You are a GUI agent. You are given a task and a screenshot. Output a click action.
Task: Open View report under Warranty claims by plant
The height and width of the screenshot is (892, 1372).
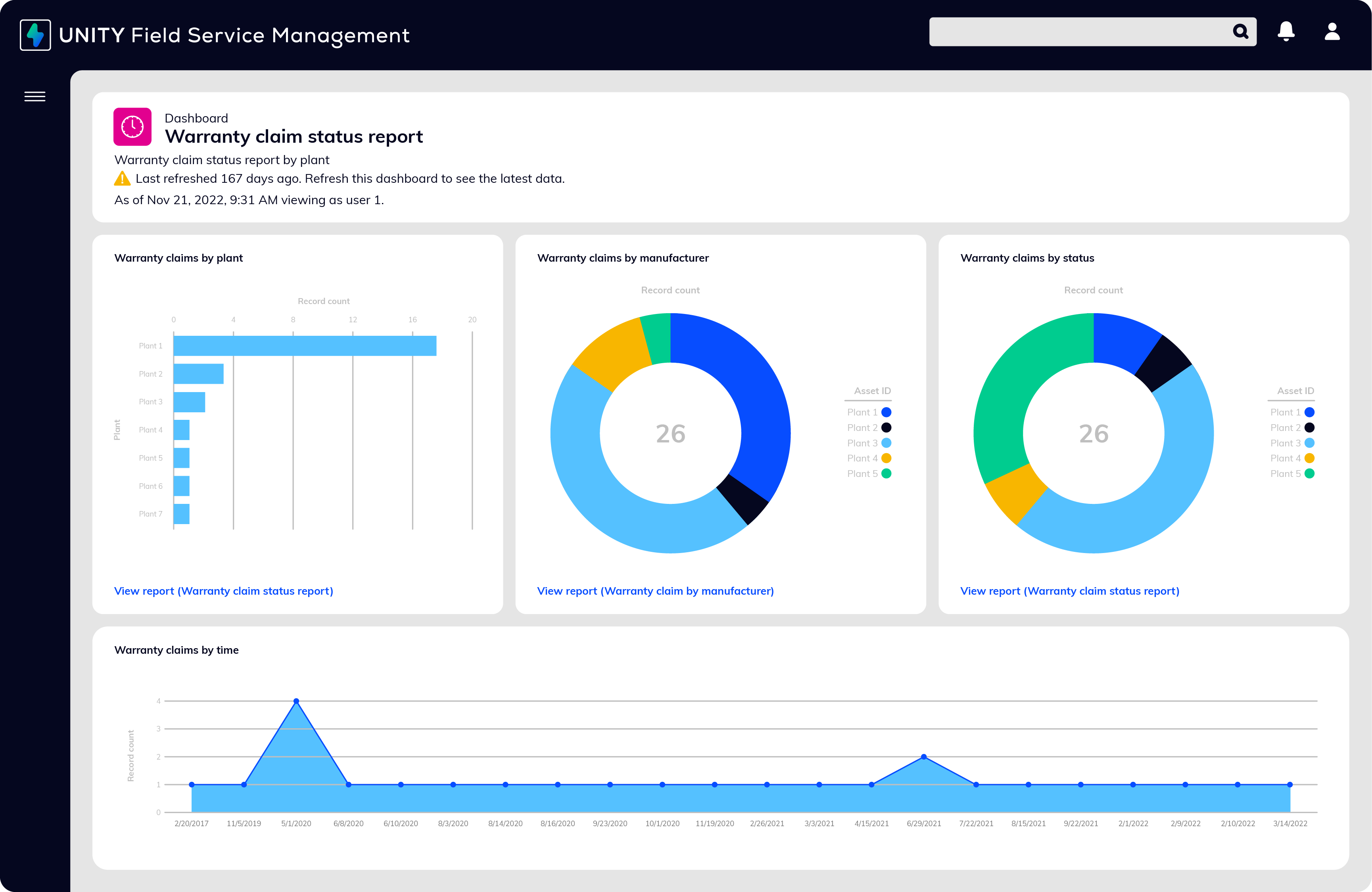(x=224, y=591)
